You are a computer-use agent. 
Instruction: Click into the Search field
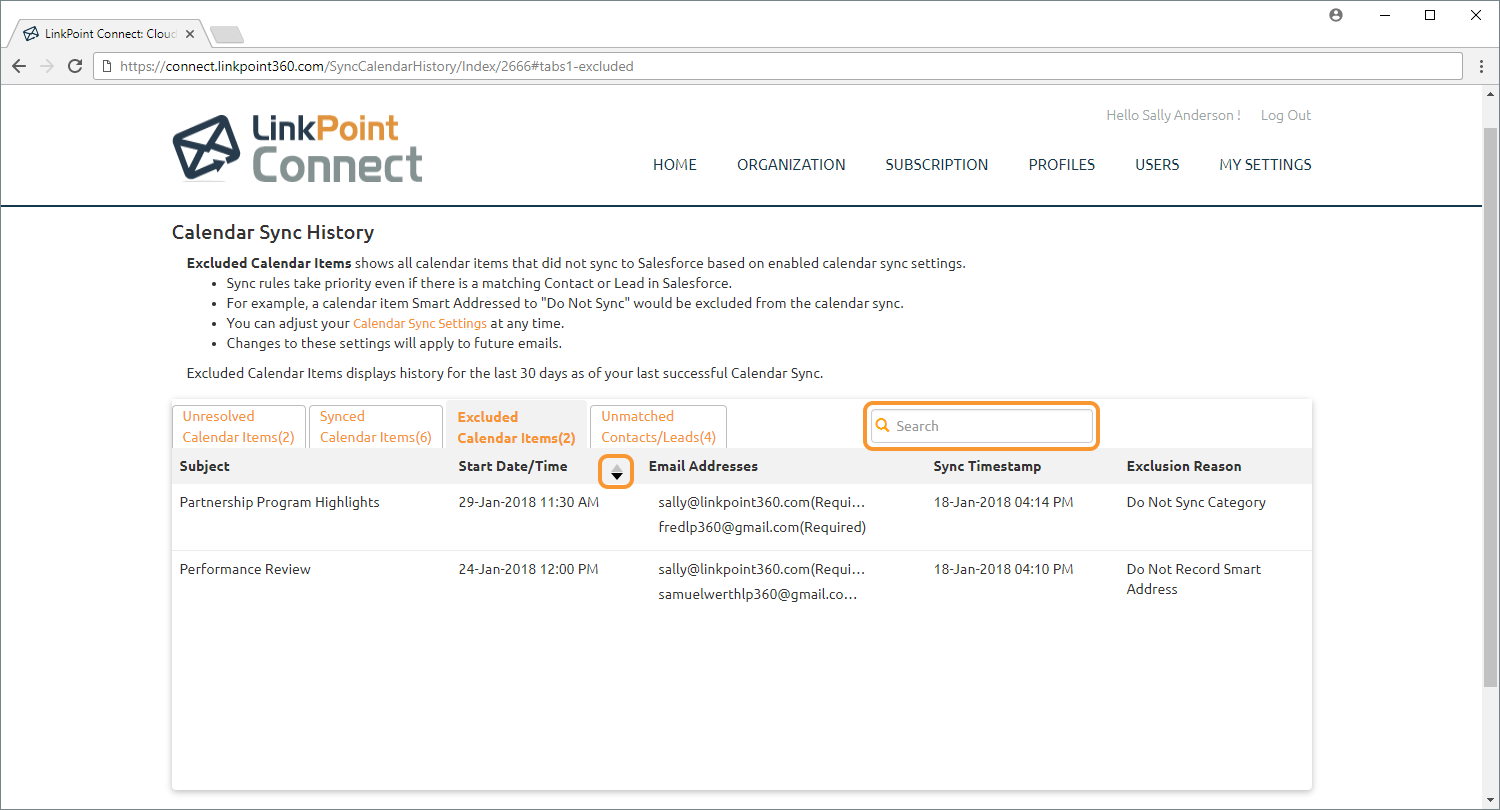[x=982, y=426]
